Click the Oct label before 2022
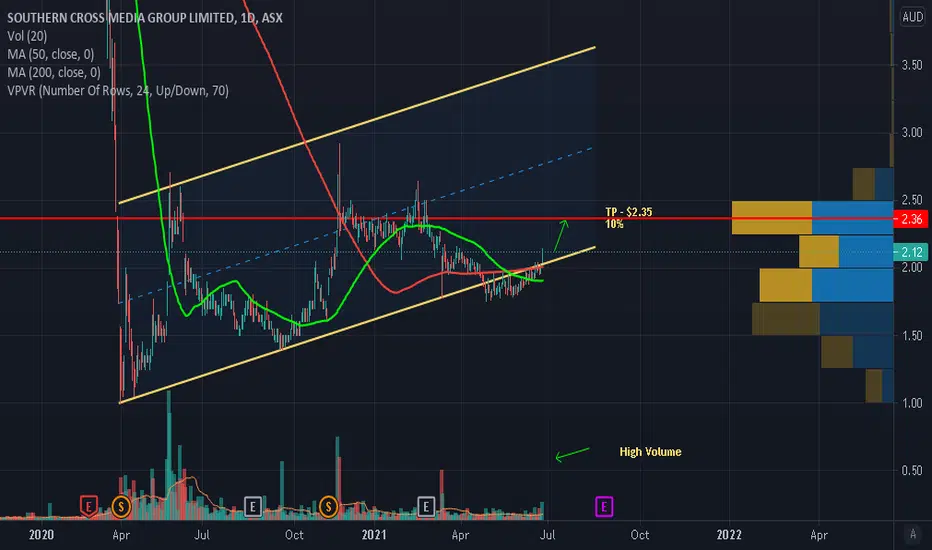 [640, 535]
